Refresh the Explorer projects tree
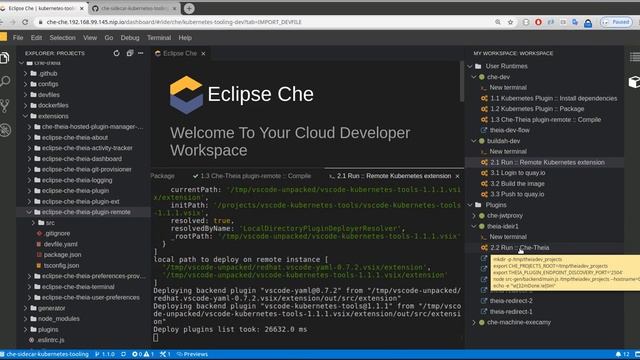640x360 pixels. 116,53
